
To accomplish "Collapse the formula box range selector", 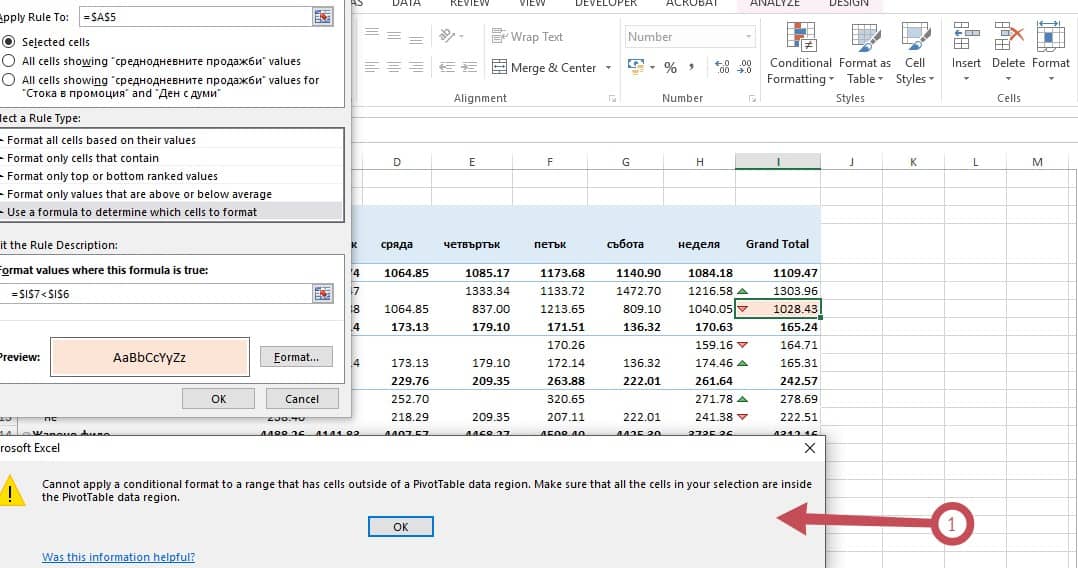I will click(322, 294).
